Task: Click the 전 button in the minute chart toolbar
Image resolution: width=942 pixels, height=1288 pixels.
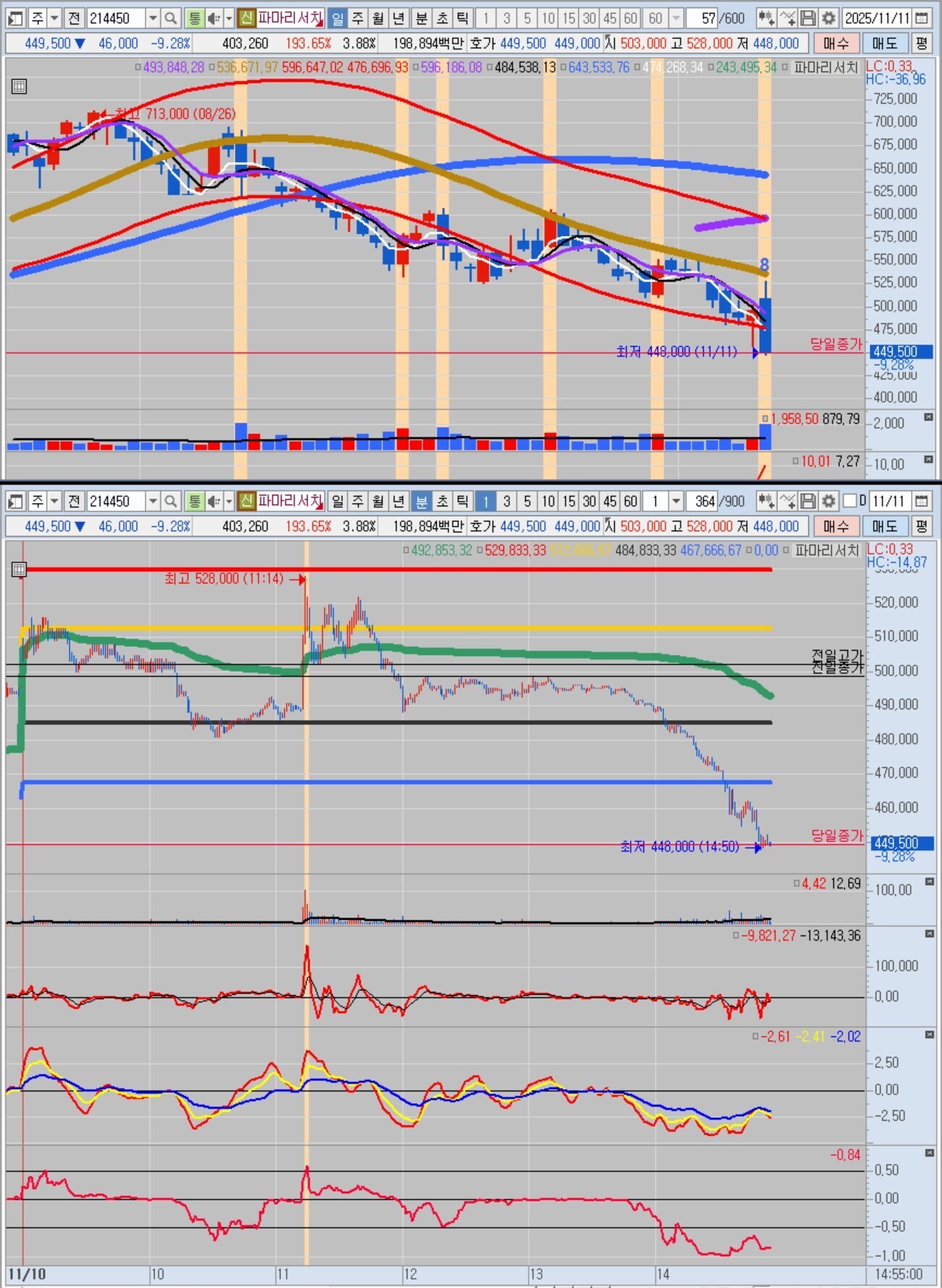Action: [74, 501]
